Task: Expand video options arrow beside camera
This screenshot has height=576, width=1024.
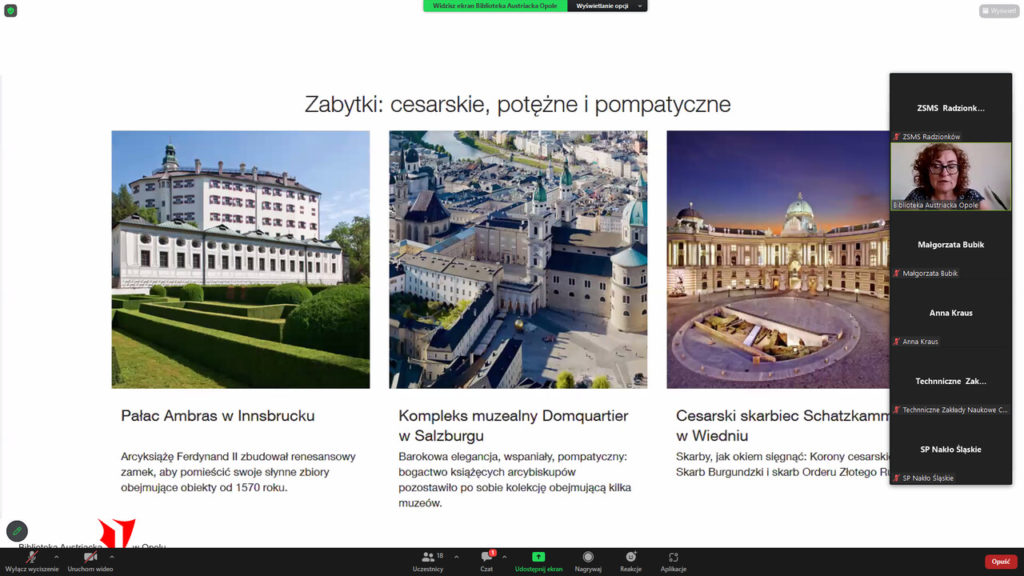Action: (112, 556)
